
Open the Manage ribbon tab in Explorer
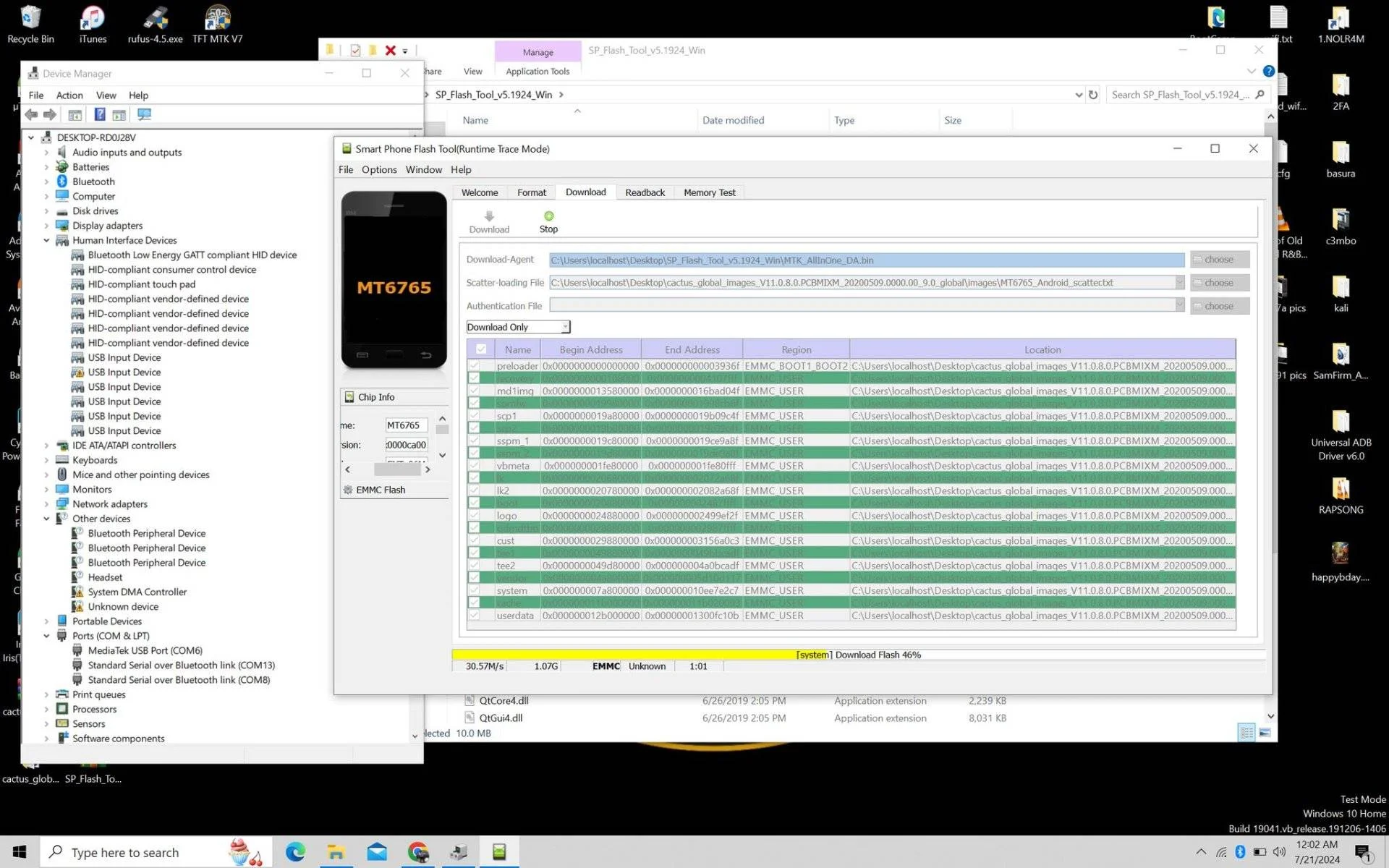tap(538, 52)
